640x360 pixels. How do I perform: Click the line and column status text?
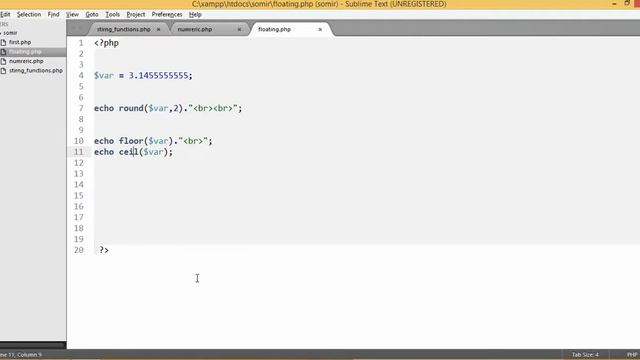point(21,355)
